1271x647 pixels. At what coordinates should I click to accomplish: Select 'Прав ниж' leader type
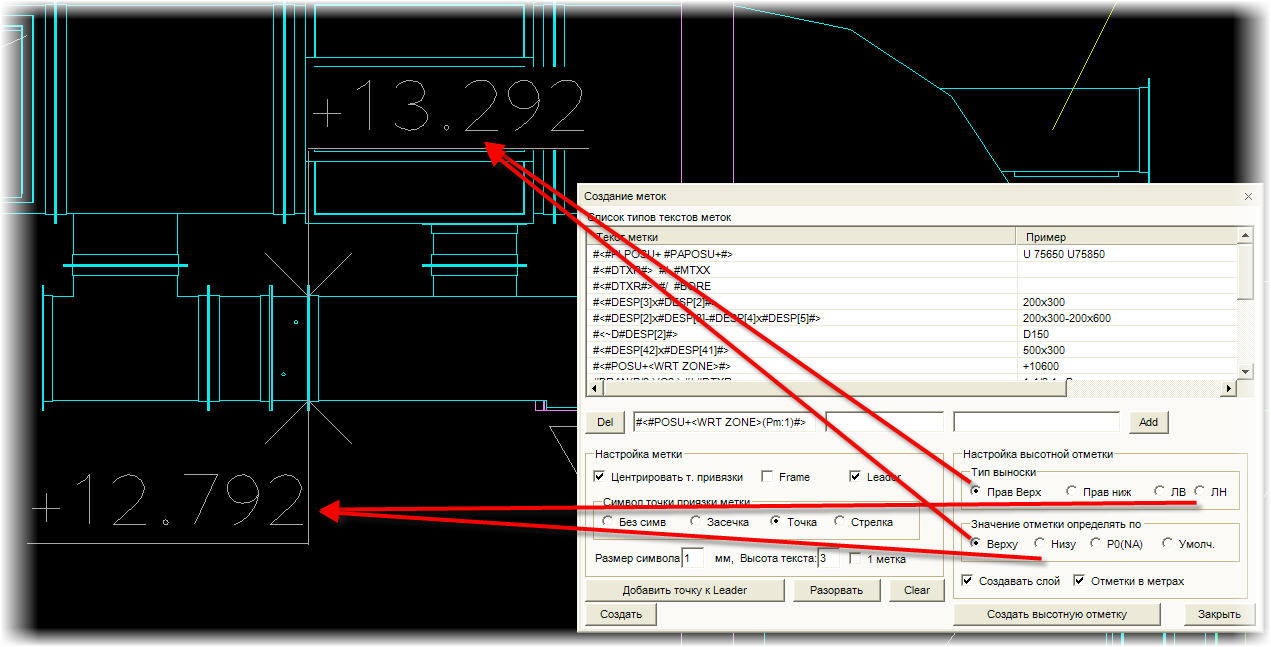click(x=1071, y=491)
